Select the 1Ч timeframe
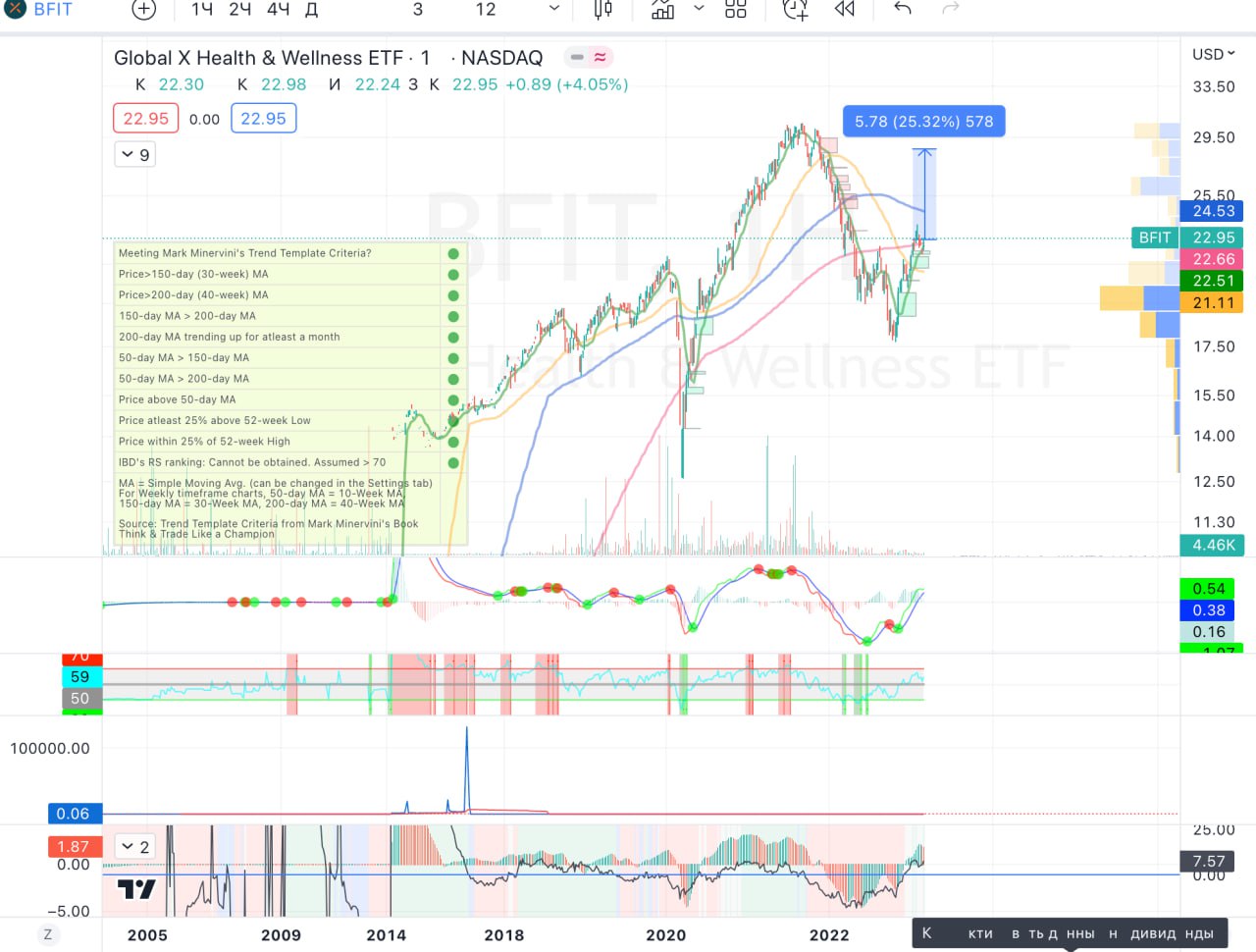 (202, 10)
